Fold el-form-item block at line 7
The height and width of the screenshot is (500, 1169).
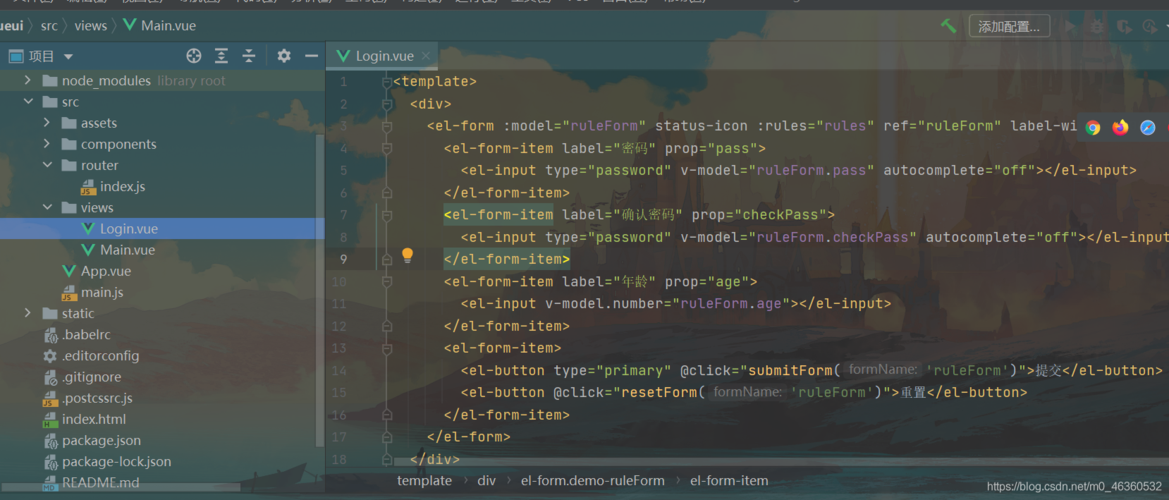pyautogui.click(x=386, y=215)
